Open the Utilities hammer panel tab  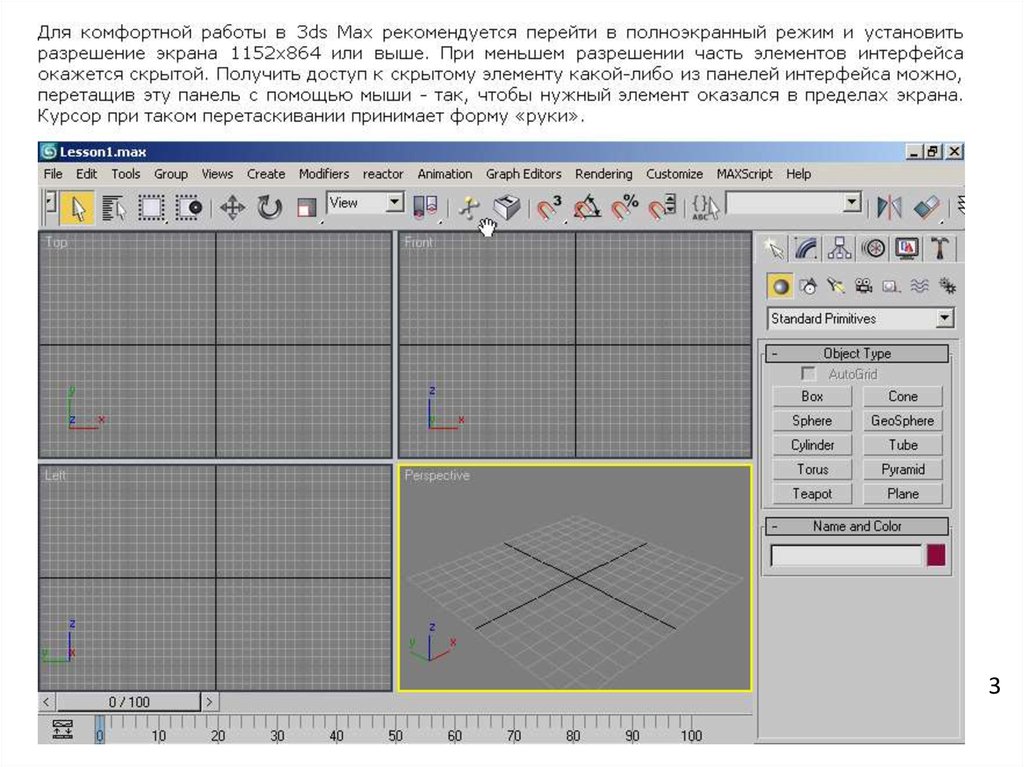pos(939,247)
